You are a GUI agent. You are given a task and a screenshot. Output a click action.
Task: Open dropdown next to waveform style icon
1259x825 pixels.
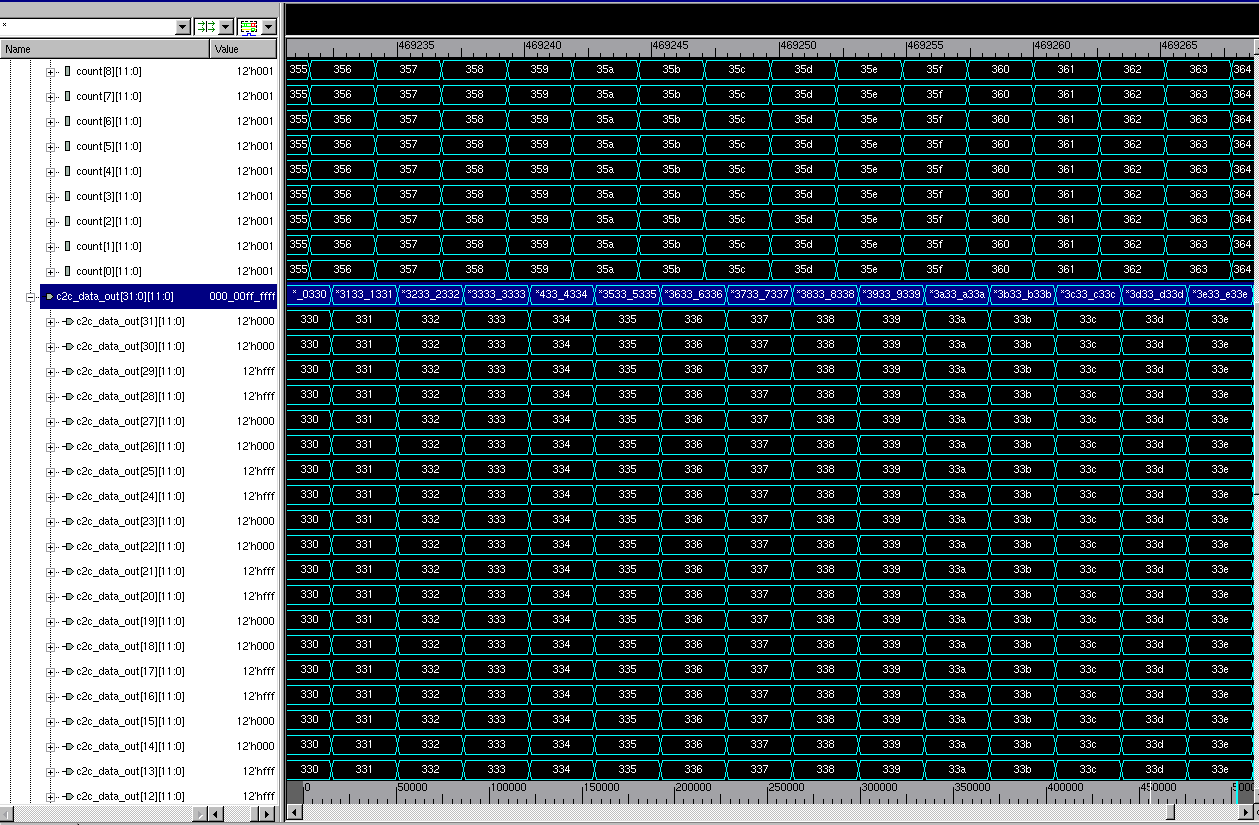coord(268,27)
